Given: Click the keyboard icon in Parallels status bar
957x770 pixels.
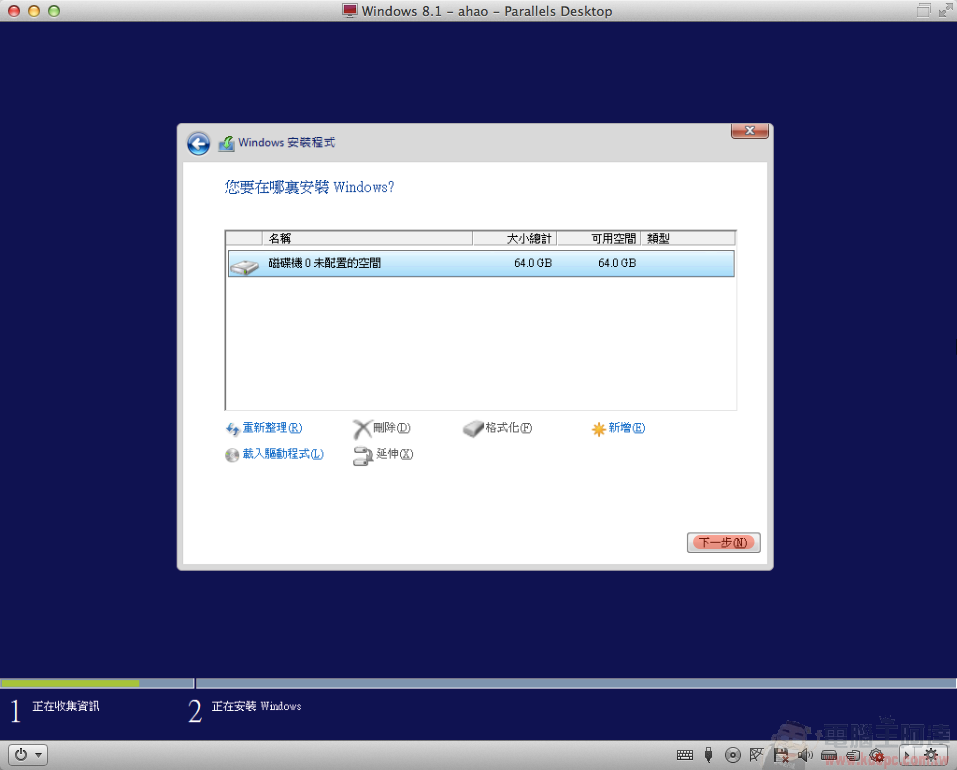Looking at the screenshot, I should [x=685, y=755].
